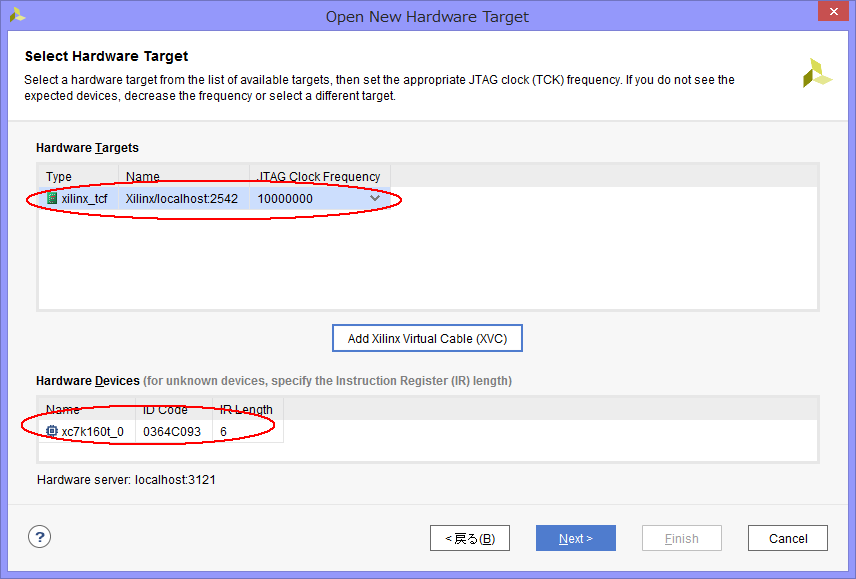Sort targets by Name column header

(x=183, y=177)
